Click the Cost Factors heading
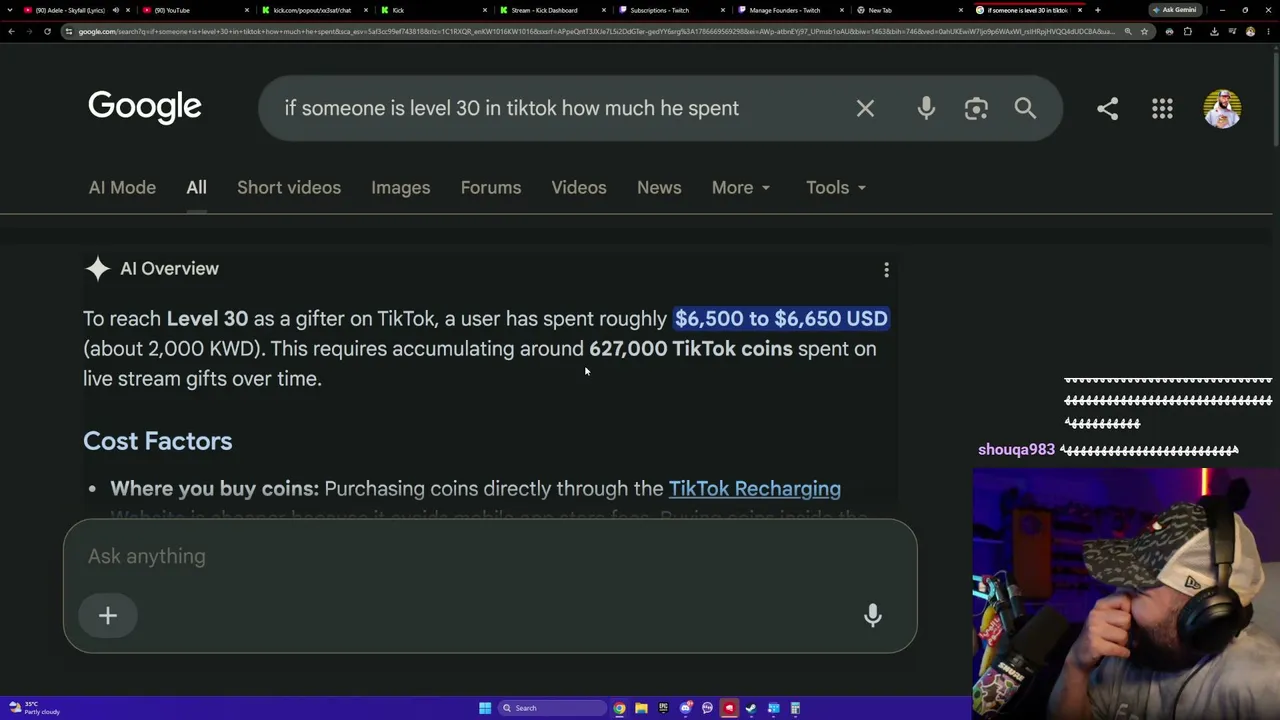The height and width of the screenshot is (720, 1280). pyautogui.click(x=158, y=441)
